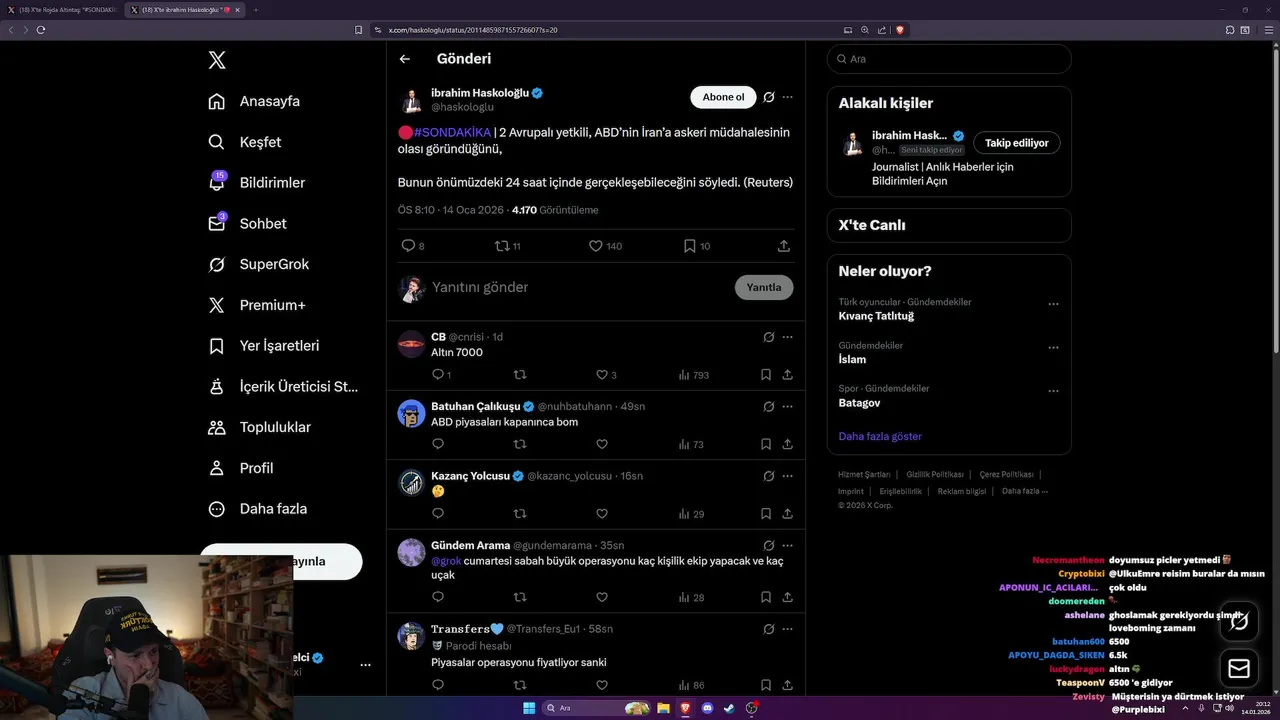The height and width of the screenshot is (720, 1280).
Task: View stats 86 on Transfers comment
Action: pyautogui.click(x=692, y=686)
